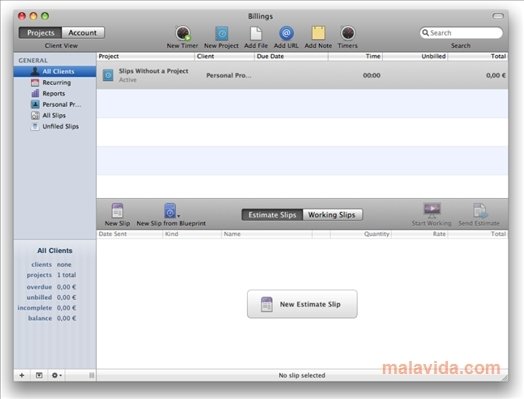The width and height of the screenshot is (524, 399).
Task: Click the New Estimate Slip button
Action: 302,304
